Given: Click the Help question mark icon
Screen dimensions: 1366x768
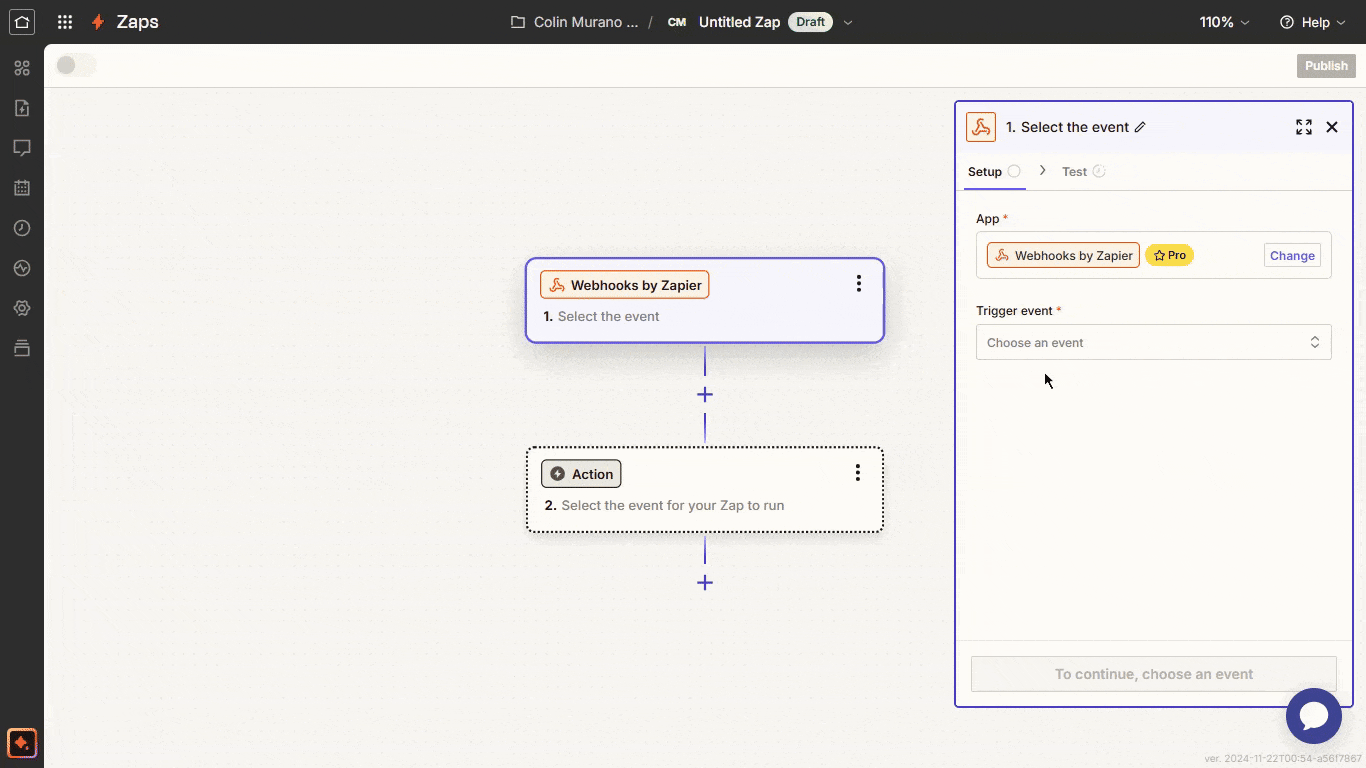Looking at the screenshot, I should pyautogui.click(x=1287, y=22).
